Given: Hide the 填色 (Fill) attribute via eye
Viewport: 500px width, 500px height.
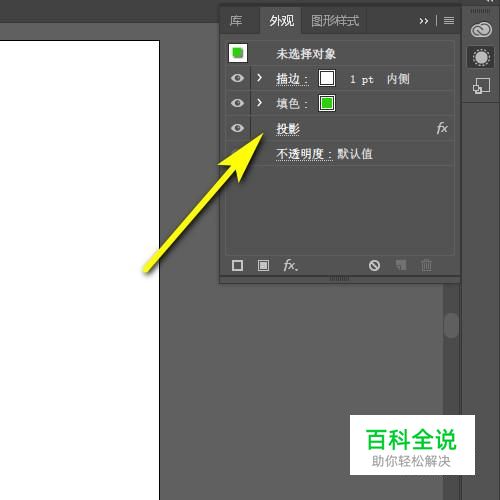Looking at the screenshot, I should point(237,103).
